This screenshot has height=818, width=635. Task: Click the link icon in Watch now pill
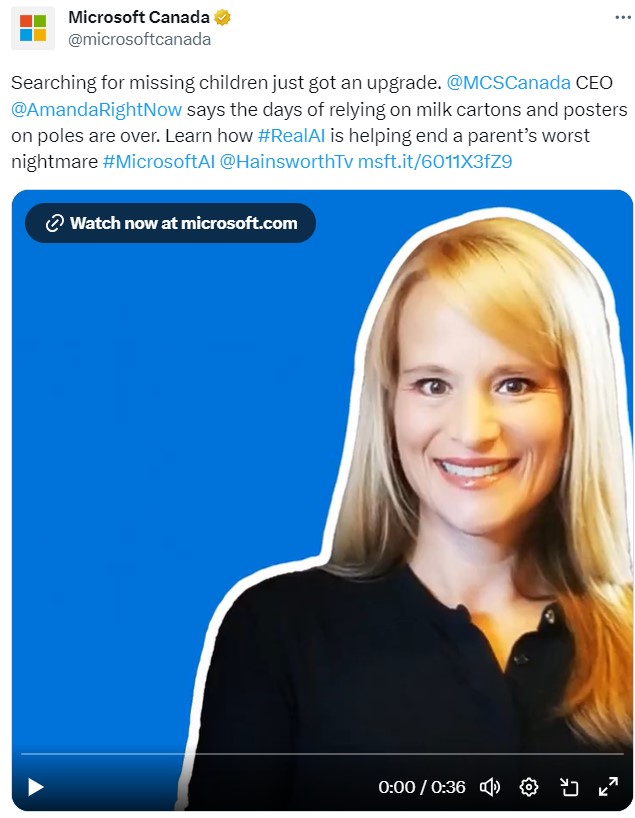pos(54,223)
